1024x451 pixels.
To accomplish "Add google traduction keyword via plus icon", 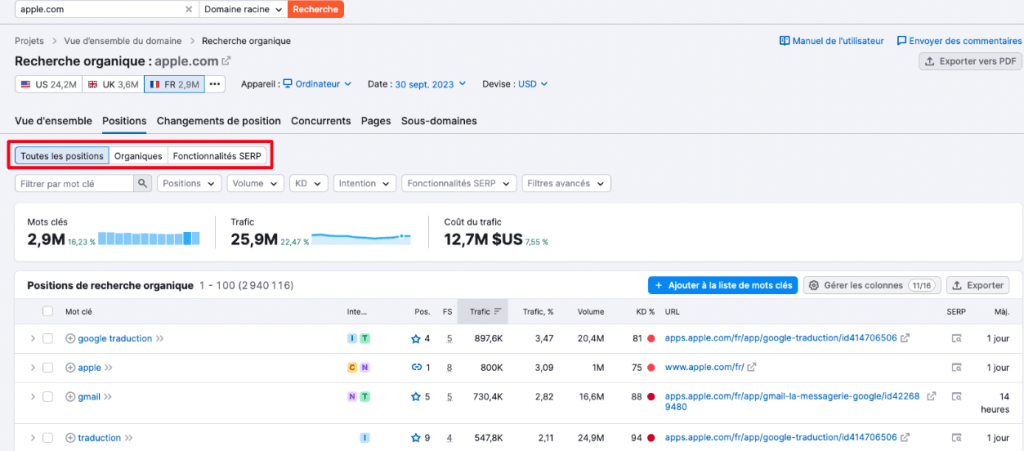I will pyautogui.click(x=71, y=339).
